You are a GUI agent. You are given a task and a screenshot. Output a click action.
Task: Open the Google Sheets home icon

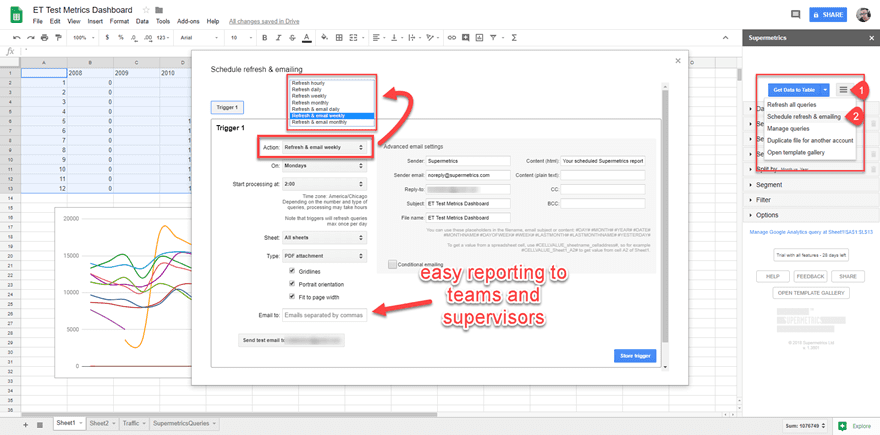click(x=16, y=15)
